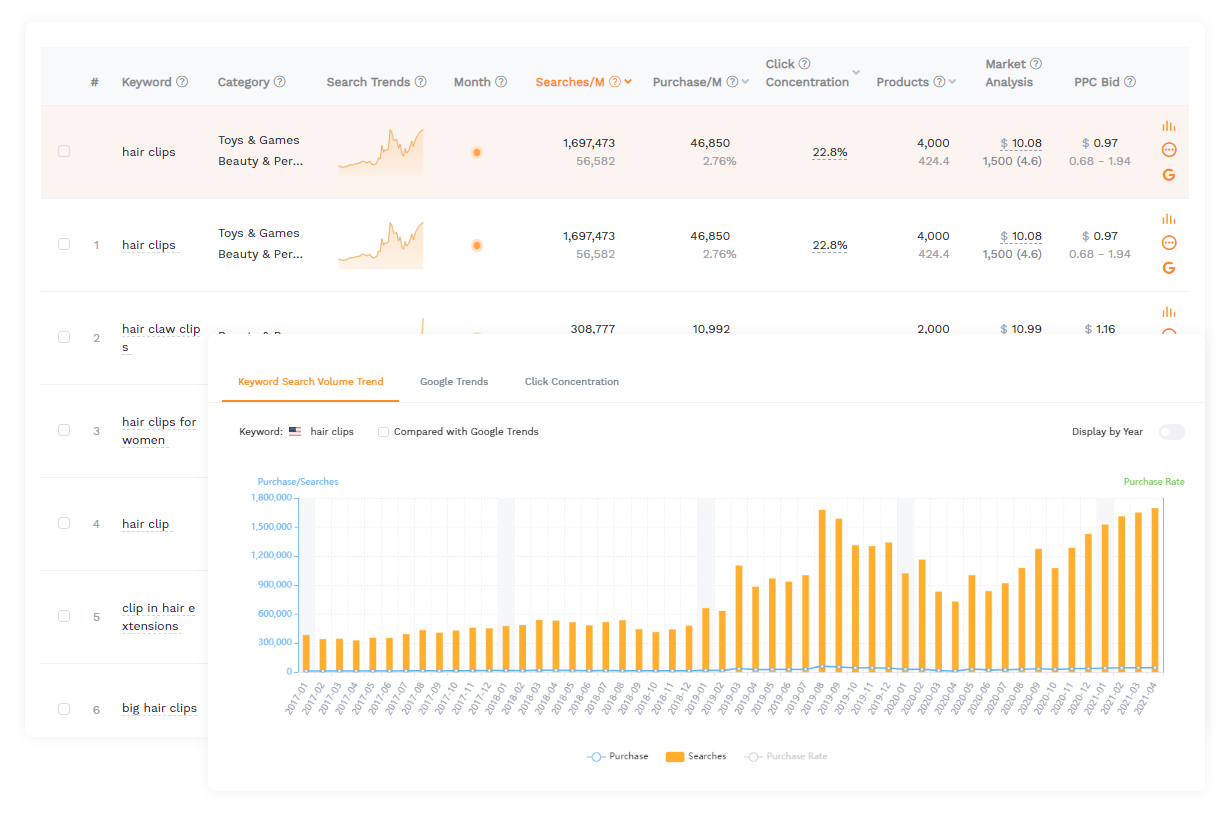Click the help icon beside Search Trends header

[x=421, y=82]
